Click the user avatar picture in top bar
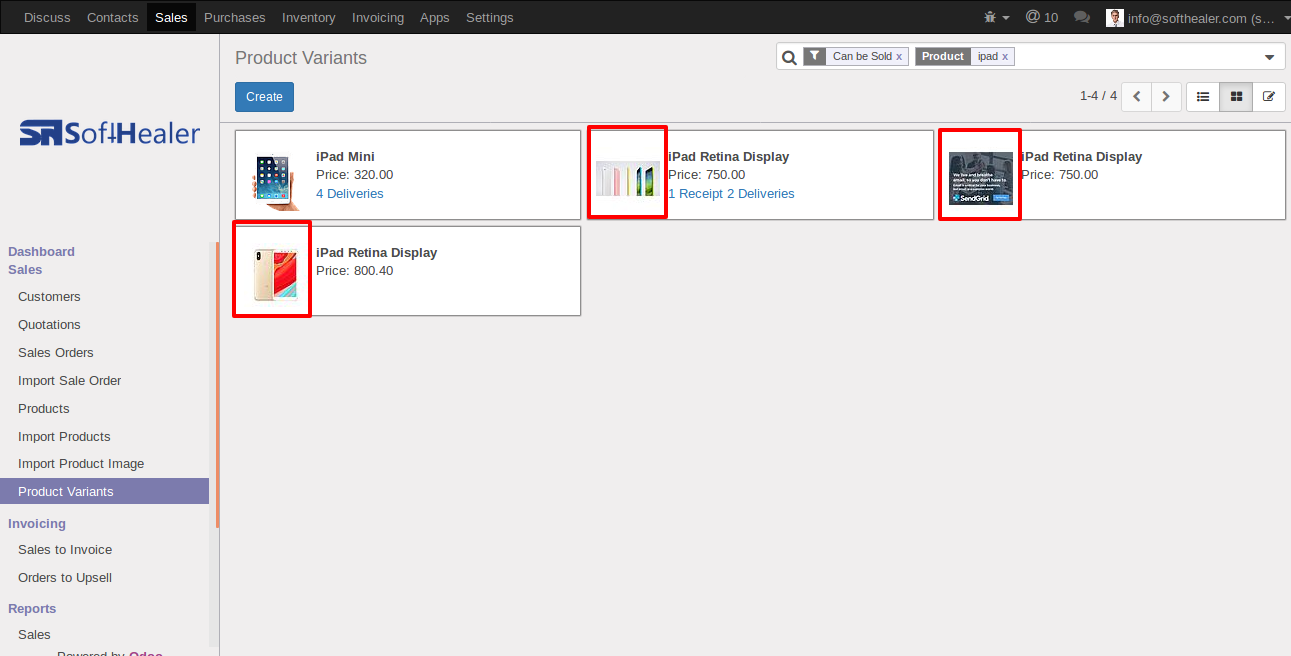Viewport: 1291px width, 656px height. pos(1115,17)
